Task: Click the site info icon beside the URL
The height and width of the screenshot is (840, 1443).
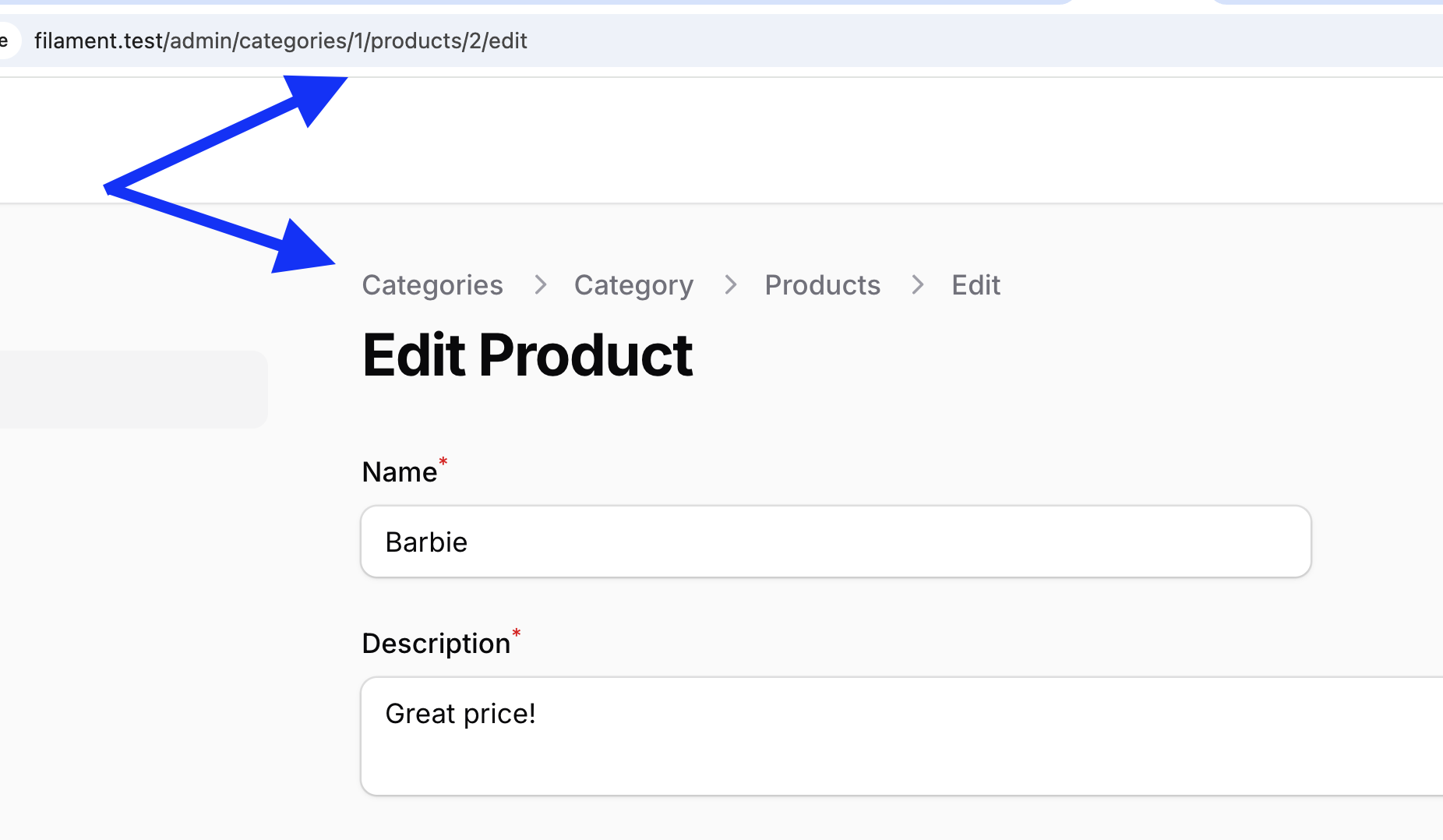Action: pos(6,41)
